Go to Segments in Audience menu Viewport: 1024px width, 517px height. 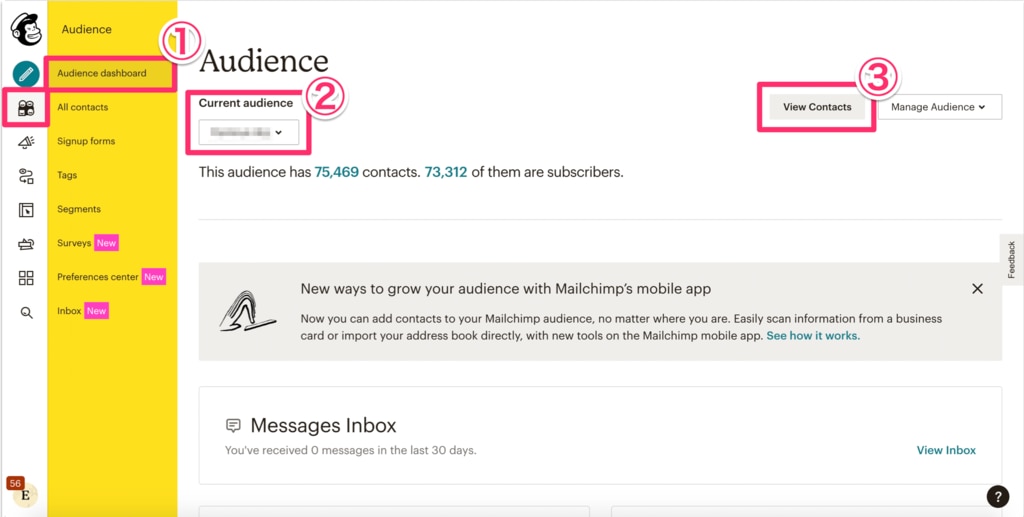coord(78,209)
